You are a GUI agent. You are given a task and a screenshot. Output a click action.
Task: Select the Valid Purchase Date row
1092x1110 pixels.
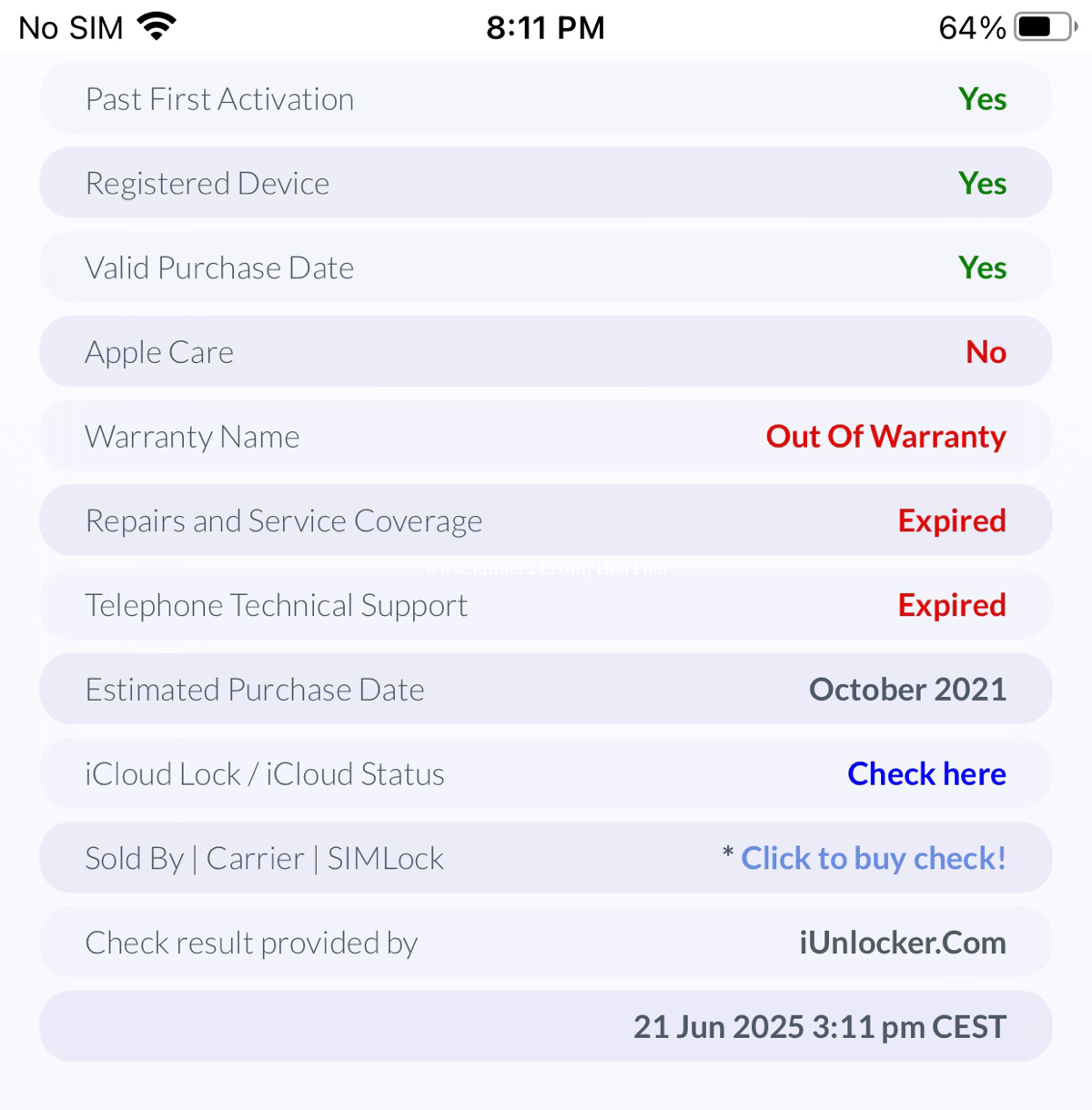click(x=546, y=267)
